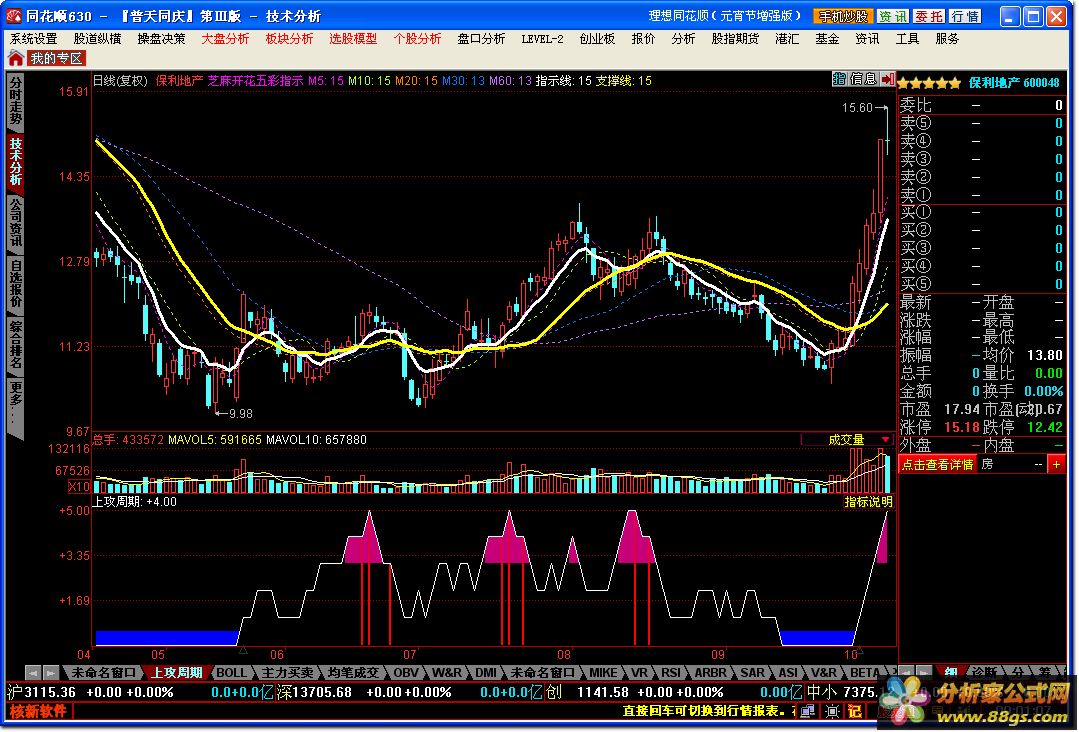Click the 指标说明 link
Screen dimensions: 1079x732
868,502
